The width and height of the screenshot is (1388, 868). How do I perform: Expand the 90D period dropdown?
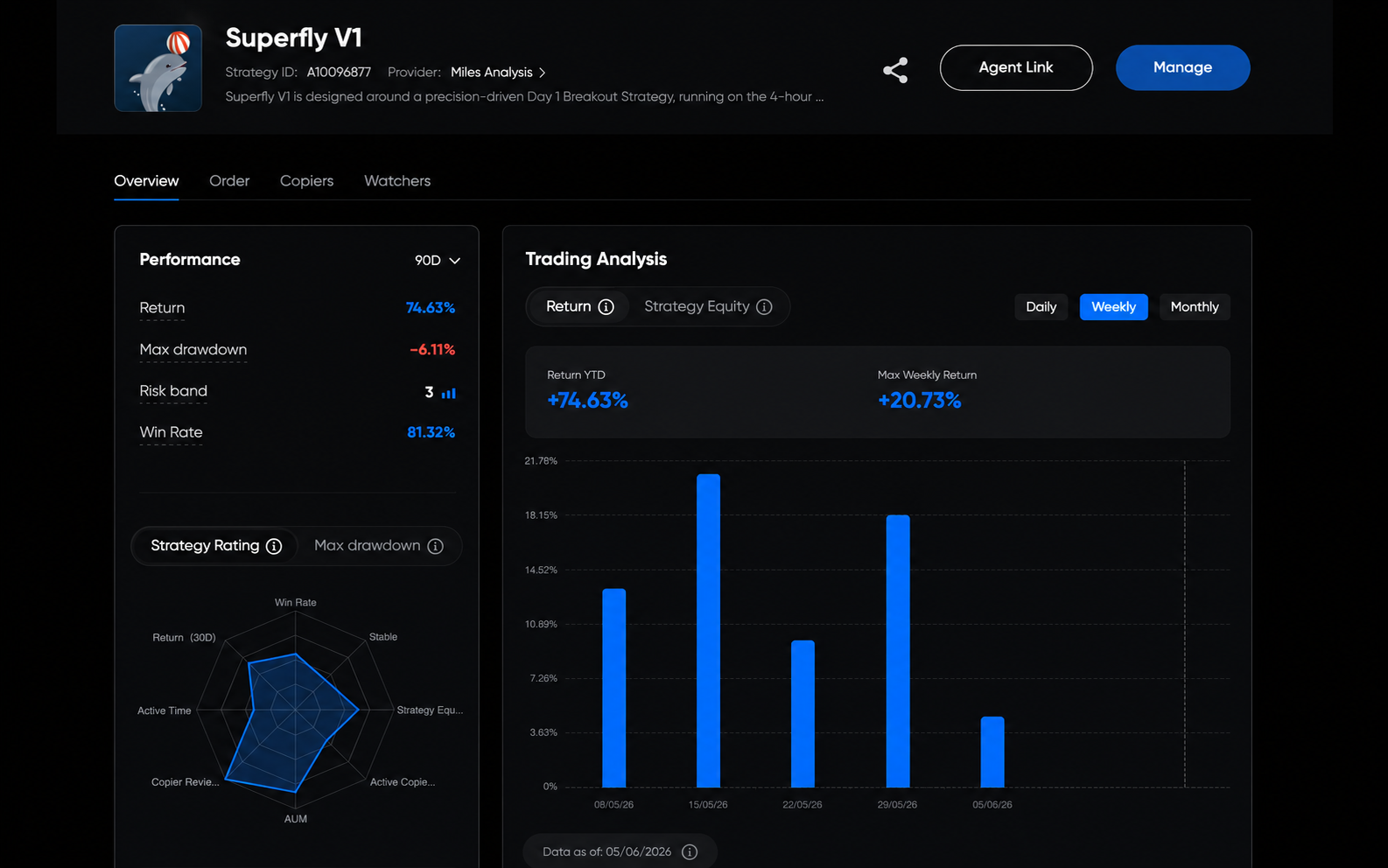pyautogui.click(x=438, y=261)
